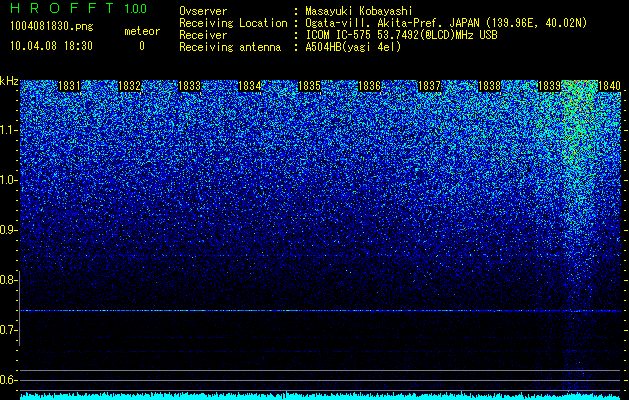Viewport: 629px width, 400px height.
Task: Click the 0.7 kHz axis label
Action: [x=9, y=330]
